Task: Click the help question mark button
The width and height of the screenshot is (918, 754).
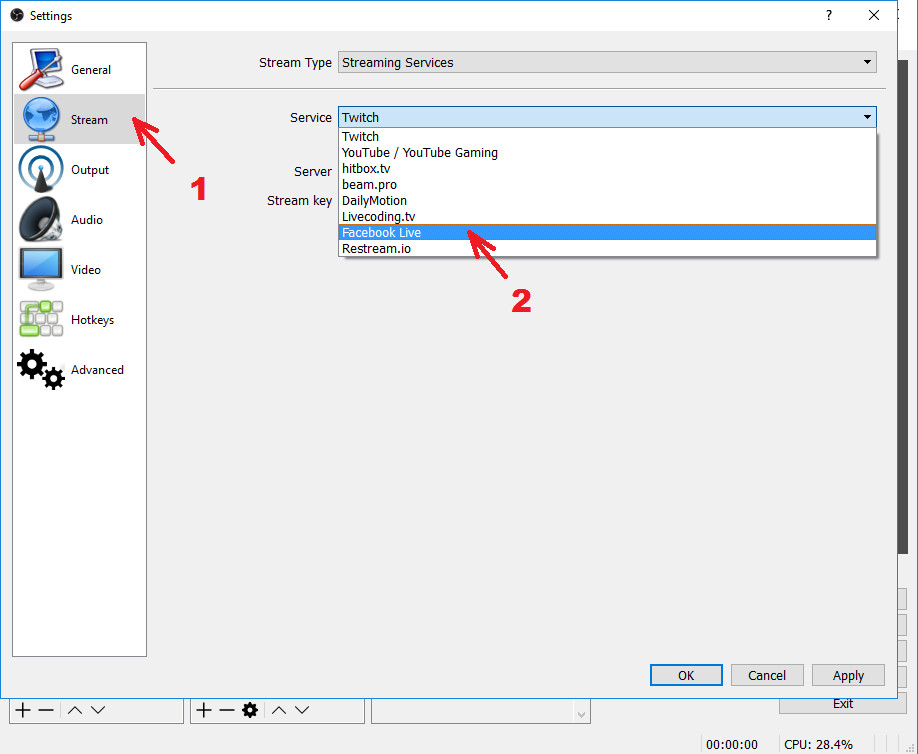Action: coord(828,15)
